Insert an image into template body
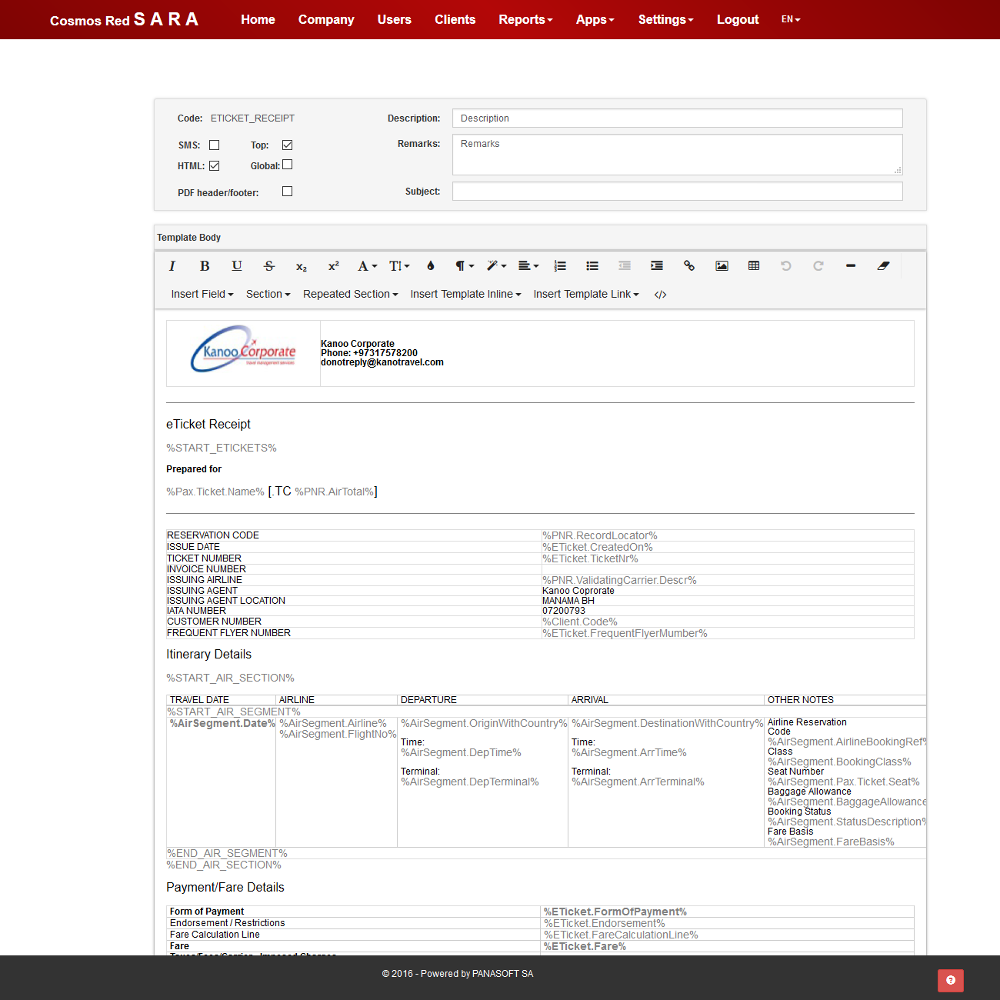The width and height of the screenshot is (1000, 1000). (x=721, y=266)
